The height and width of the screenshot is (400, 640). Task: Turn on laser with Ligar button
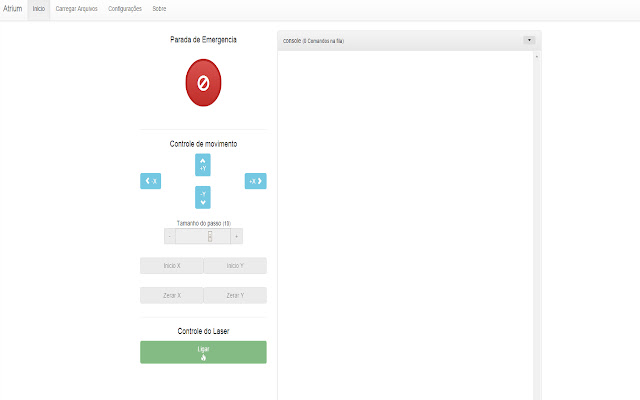pyautogui.click(x=203, y=352)
